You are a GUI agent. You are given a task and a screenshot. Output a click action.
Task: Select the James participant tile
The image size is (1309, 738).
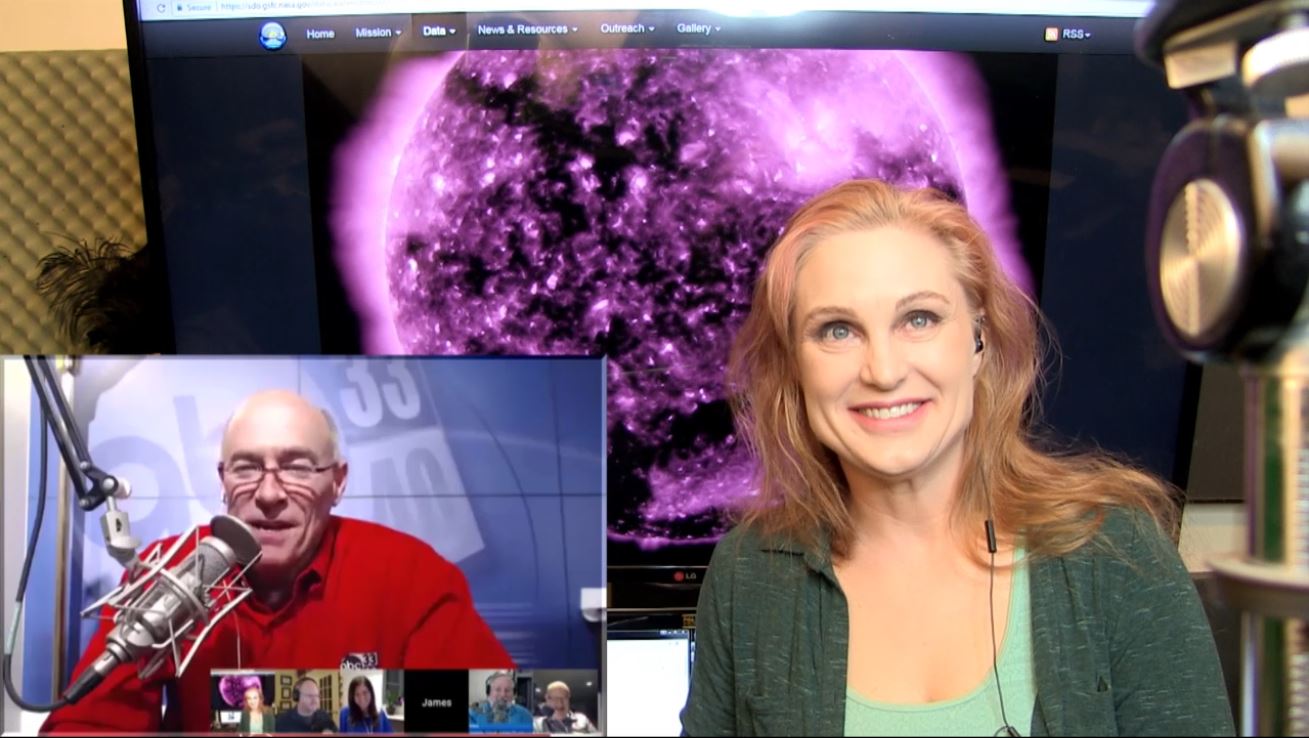[436, 702]
